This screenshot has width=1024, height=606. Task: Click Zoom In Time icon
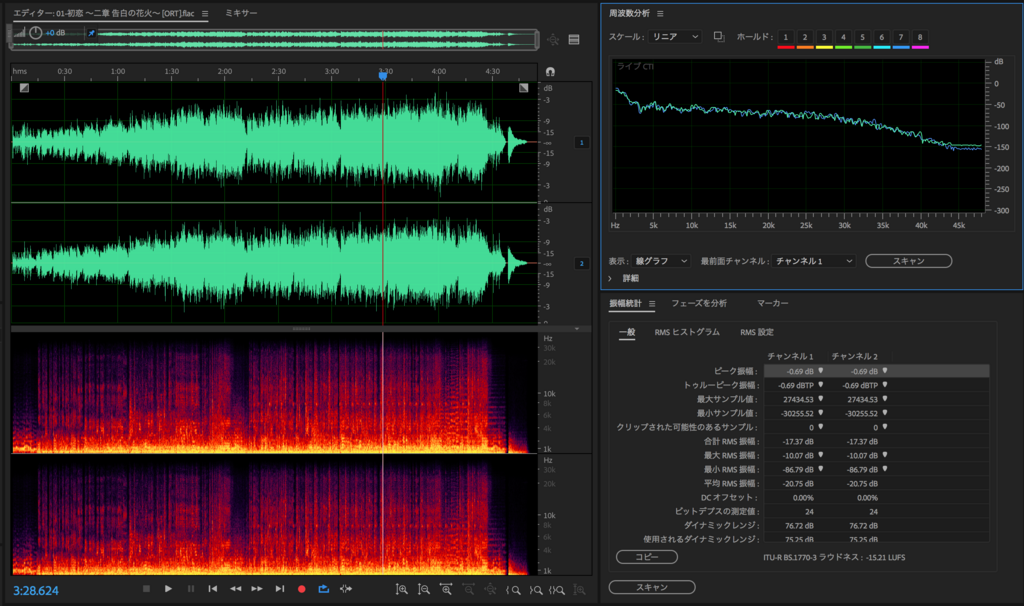pyautogui.click(x=446, y=590)
